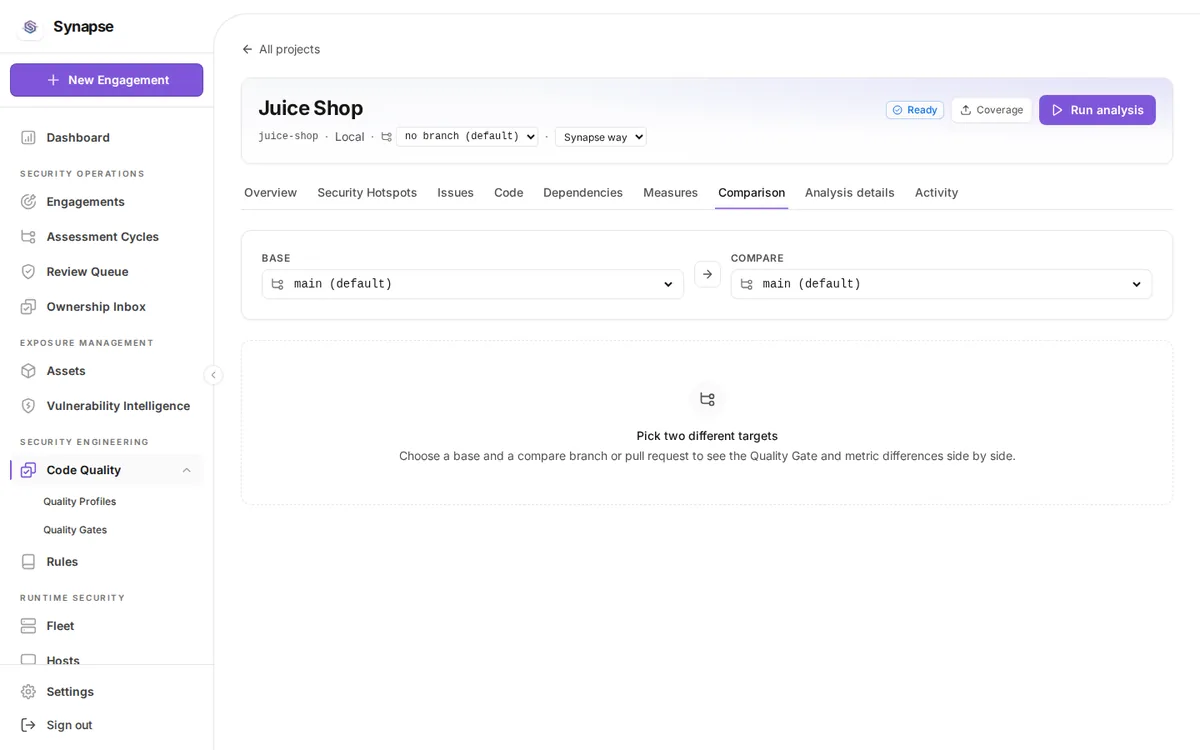Open the Measures tab

click(670, 192)
